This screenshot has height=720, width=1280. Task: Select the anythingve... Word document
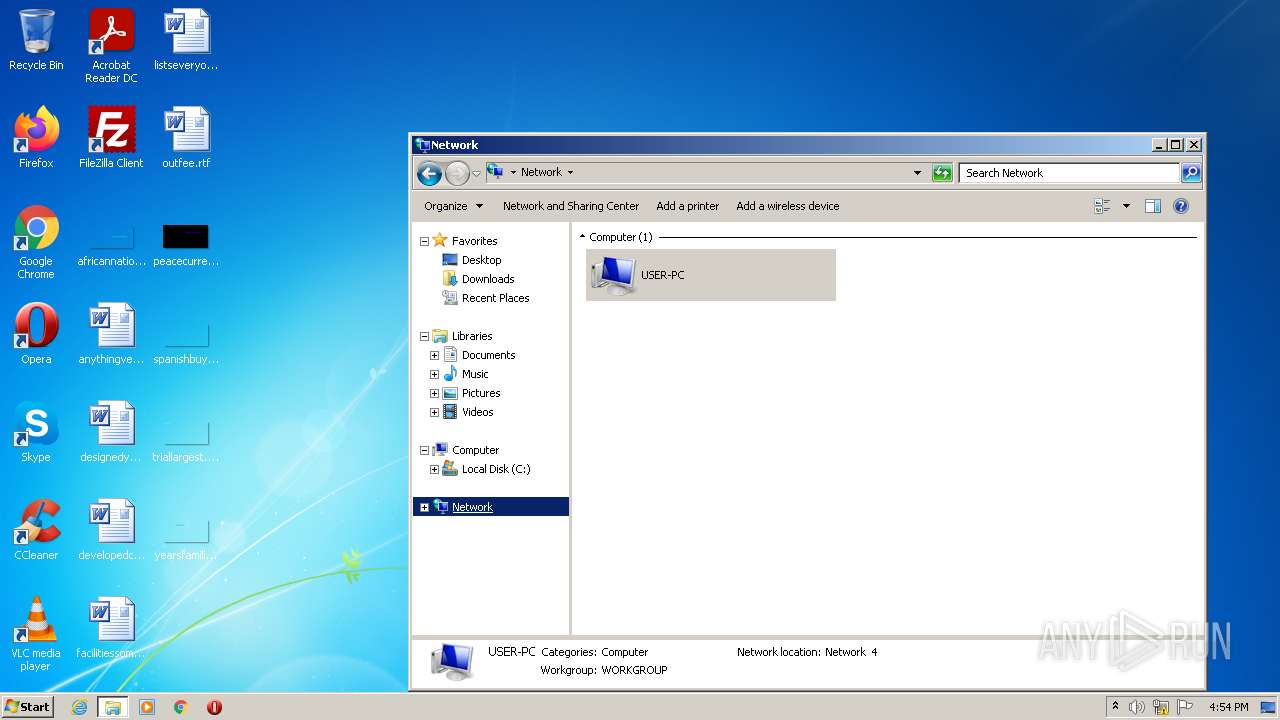coord(111,334)
